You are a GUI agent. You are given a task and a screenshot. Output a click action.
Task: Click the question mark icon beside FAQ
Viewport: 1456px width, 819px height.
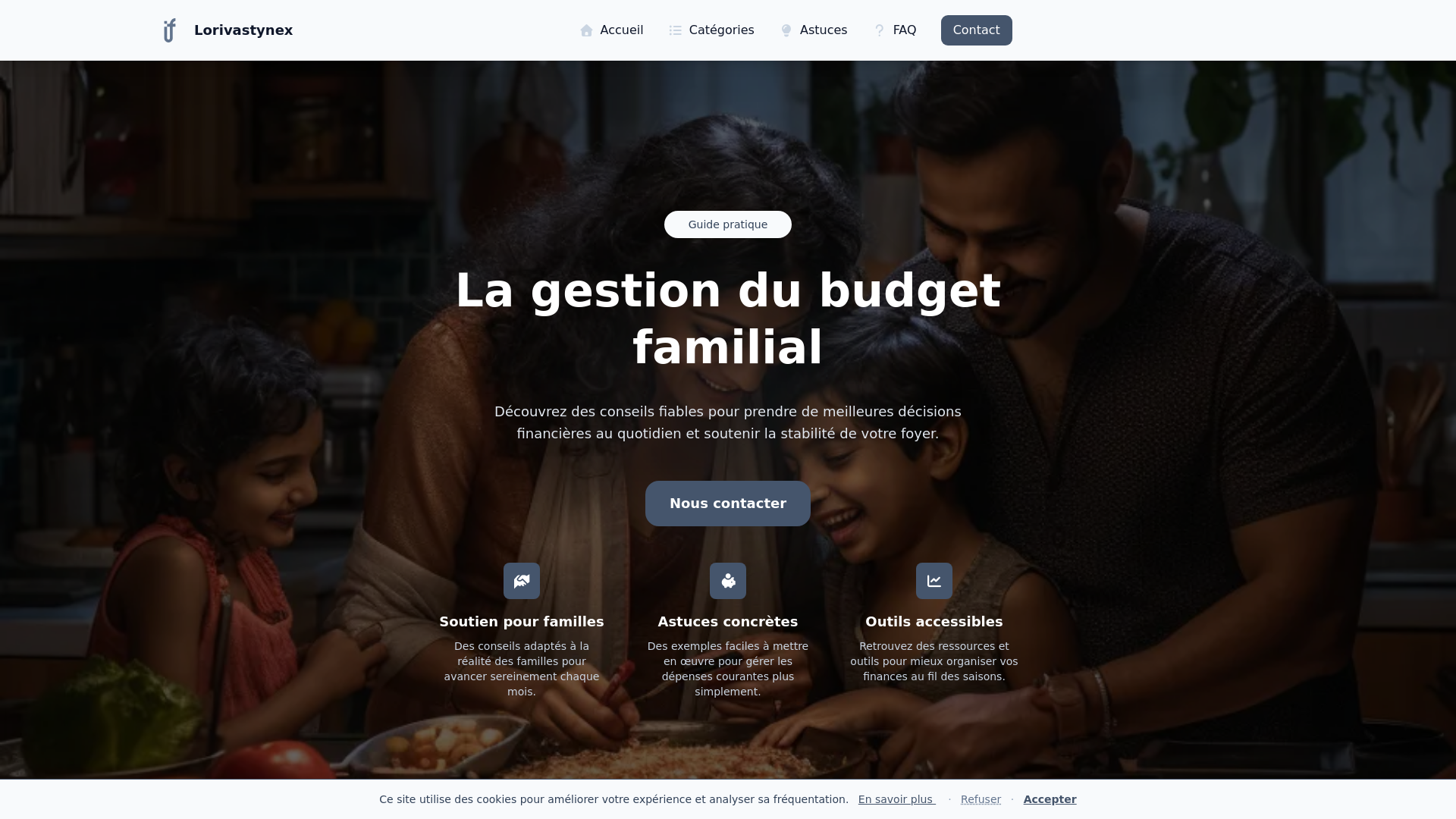pyautogui.click(x=880, y=30)
